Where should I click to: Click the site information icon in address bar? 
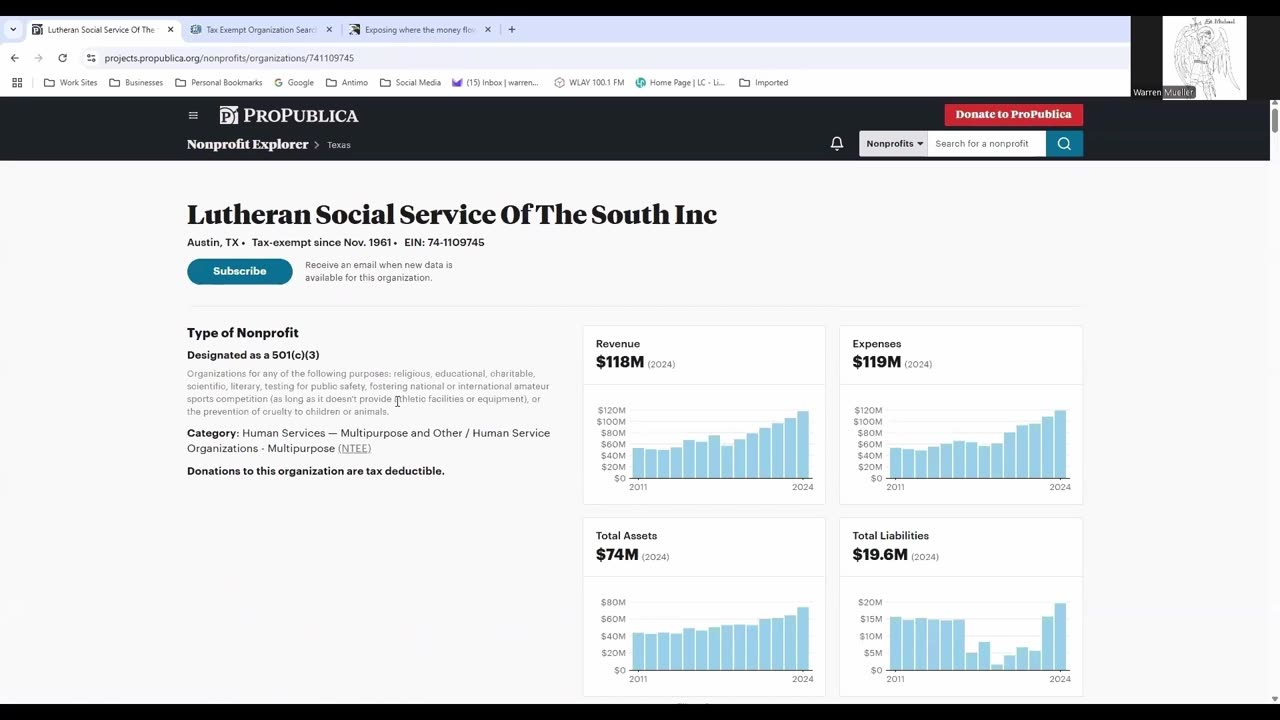(x=91, y=58)
